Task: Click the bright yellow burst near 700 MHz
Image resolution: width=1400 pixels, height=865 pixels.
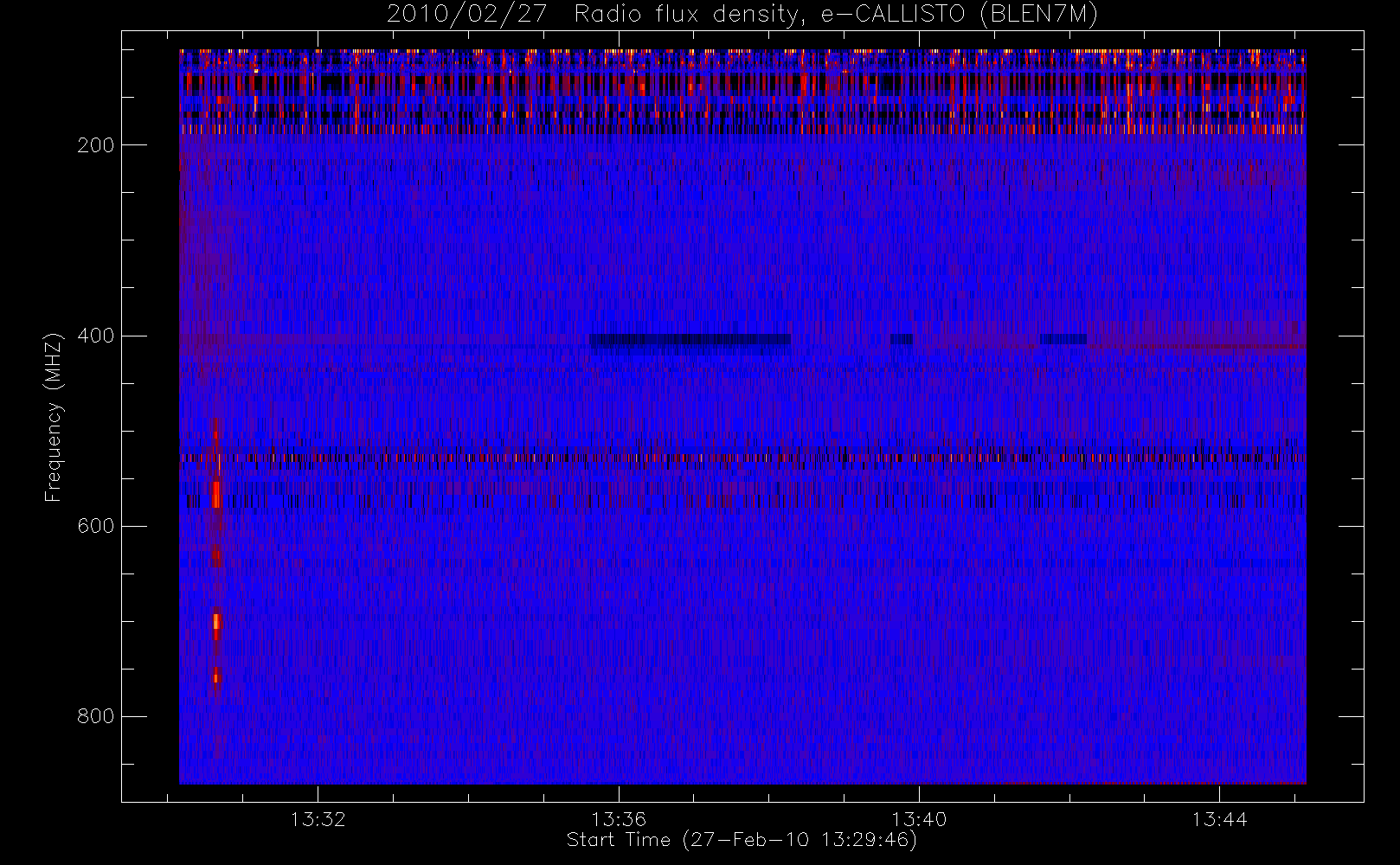Action: tap(216, 622)
